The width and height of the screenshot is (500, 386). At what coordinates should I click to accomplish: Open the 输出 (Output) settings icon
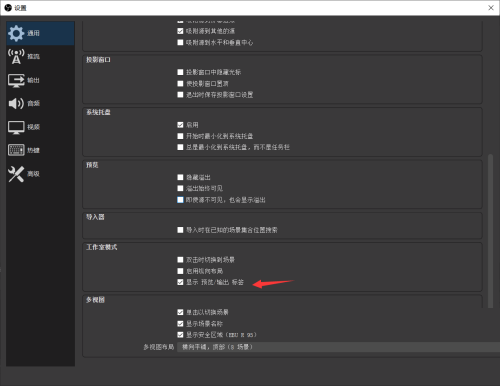click(16, 80)
